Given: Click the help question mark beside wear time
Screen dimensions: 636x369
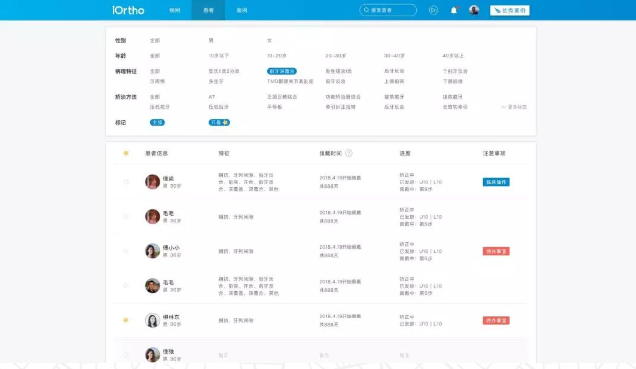Looking at the screenshot, I should [x=349, y=153].
